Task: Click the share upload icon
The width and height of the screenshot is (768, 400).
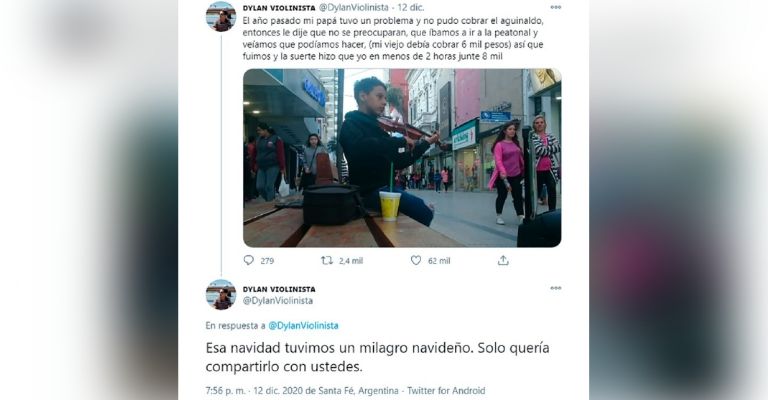Action: click(503, 260)
